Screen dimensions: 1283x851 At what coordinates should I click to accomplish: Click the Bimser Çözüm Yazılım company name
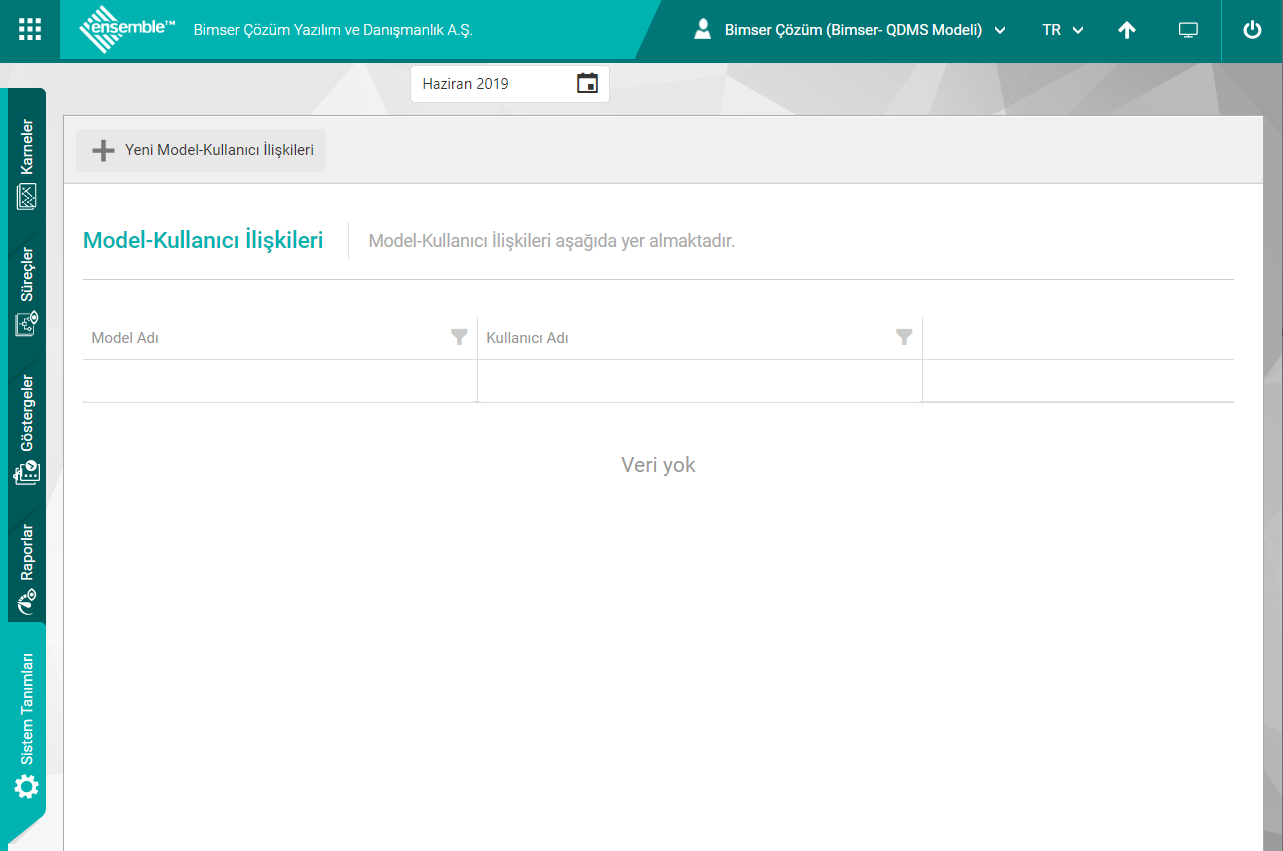pyautogui.click(x=333, y=30)
